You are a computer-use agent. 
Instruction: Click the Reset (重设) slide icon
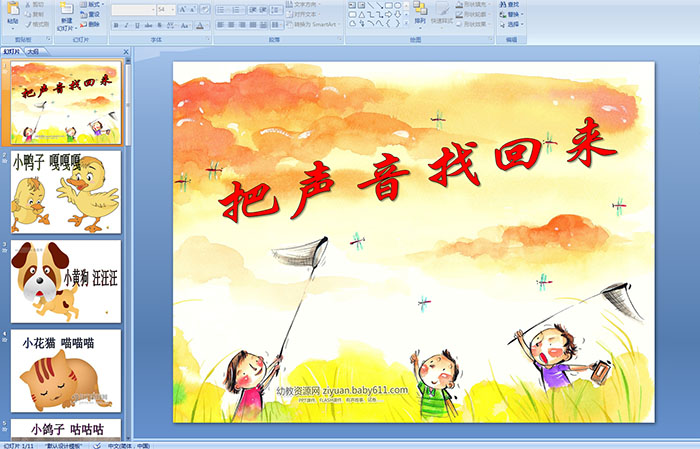[x=83, y=14]
